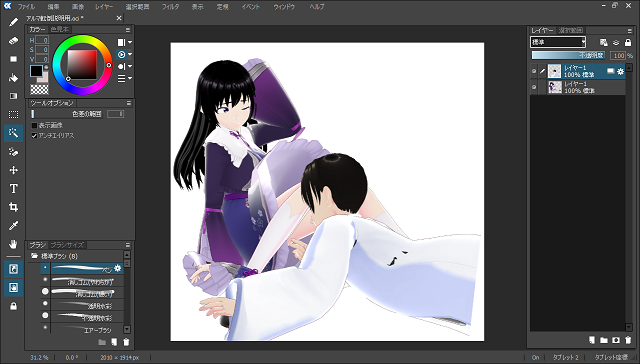
Task: Enable the 表示画像 checkbox
Action: click(x=34, y=125)
